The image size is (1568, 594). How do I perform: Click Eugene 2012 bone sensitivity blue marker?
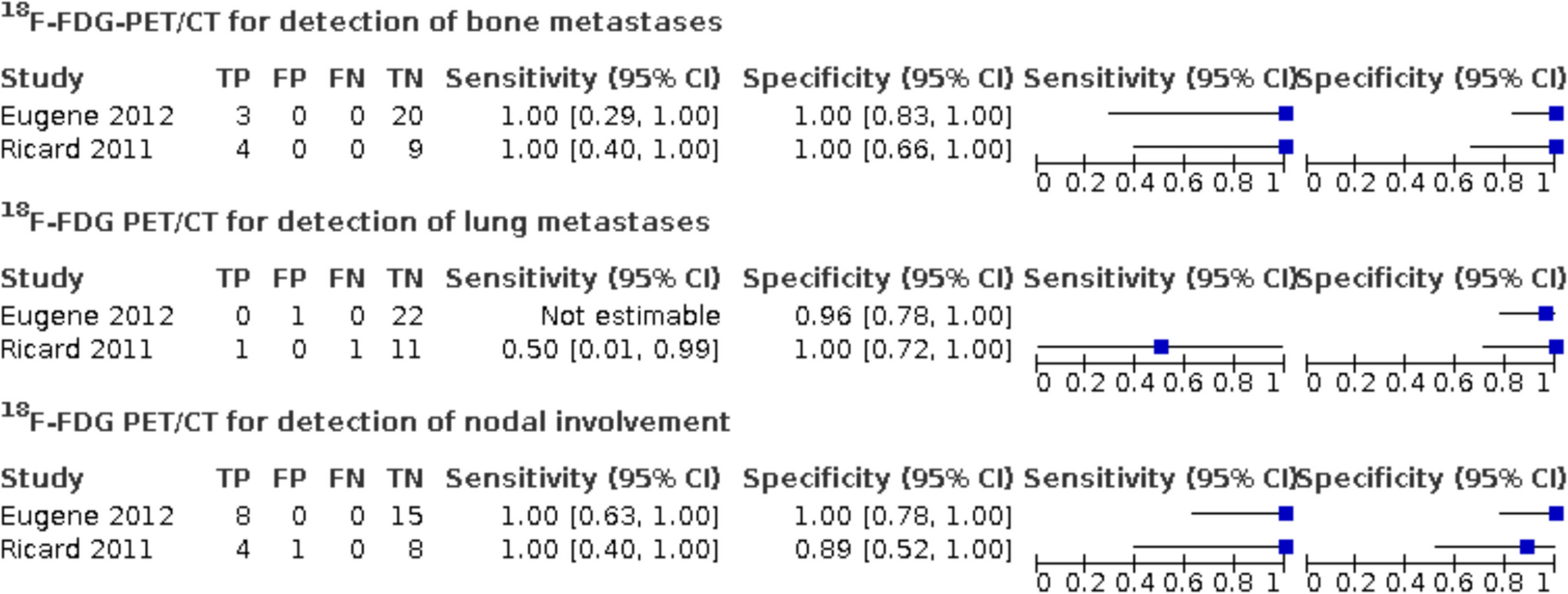click(1285, 114)
